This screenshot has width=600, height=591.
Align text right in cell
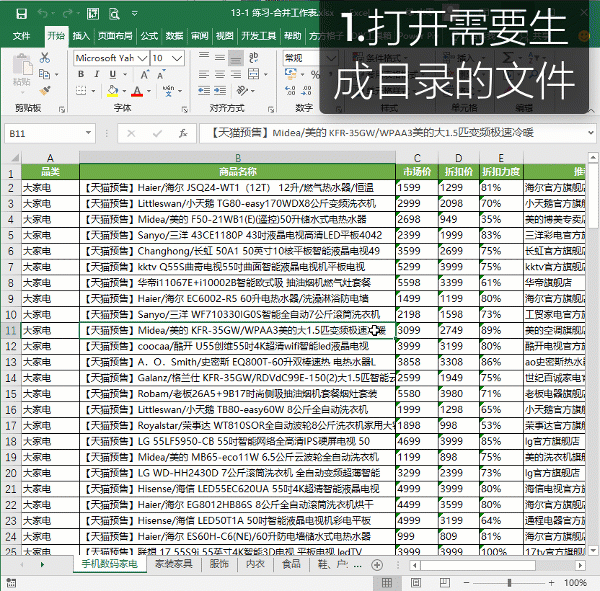236,74
